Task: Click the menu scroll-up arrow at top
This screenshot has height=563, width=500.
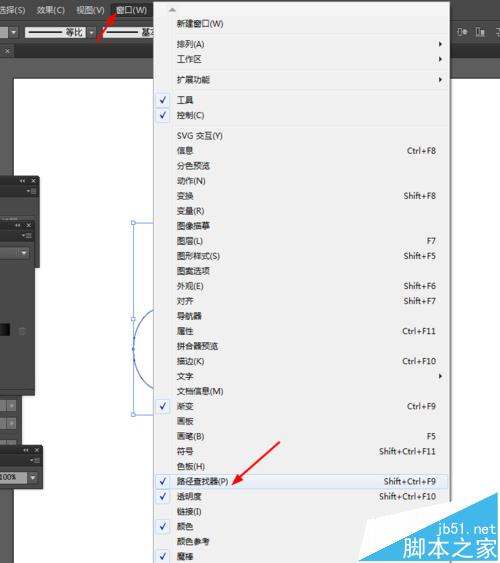Action: pyautogui.click(x=172, y=10)
